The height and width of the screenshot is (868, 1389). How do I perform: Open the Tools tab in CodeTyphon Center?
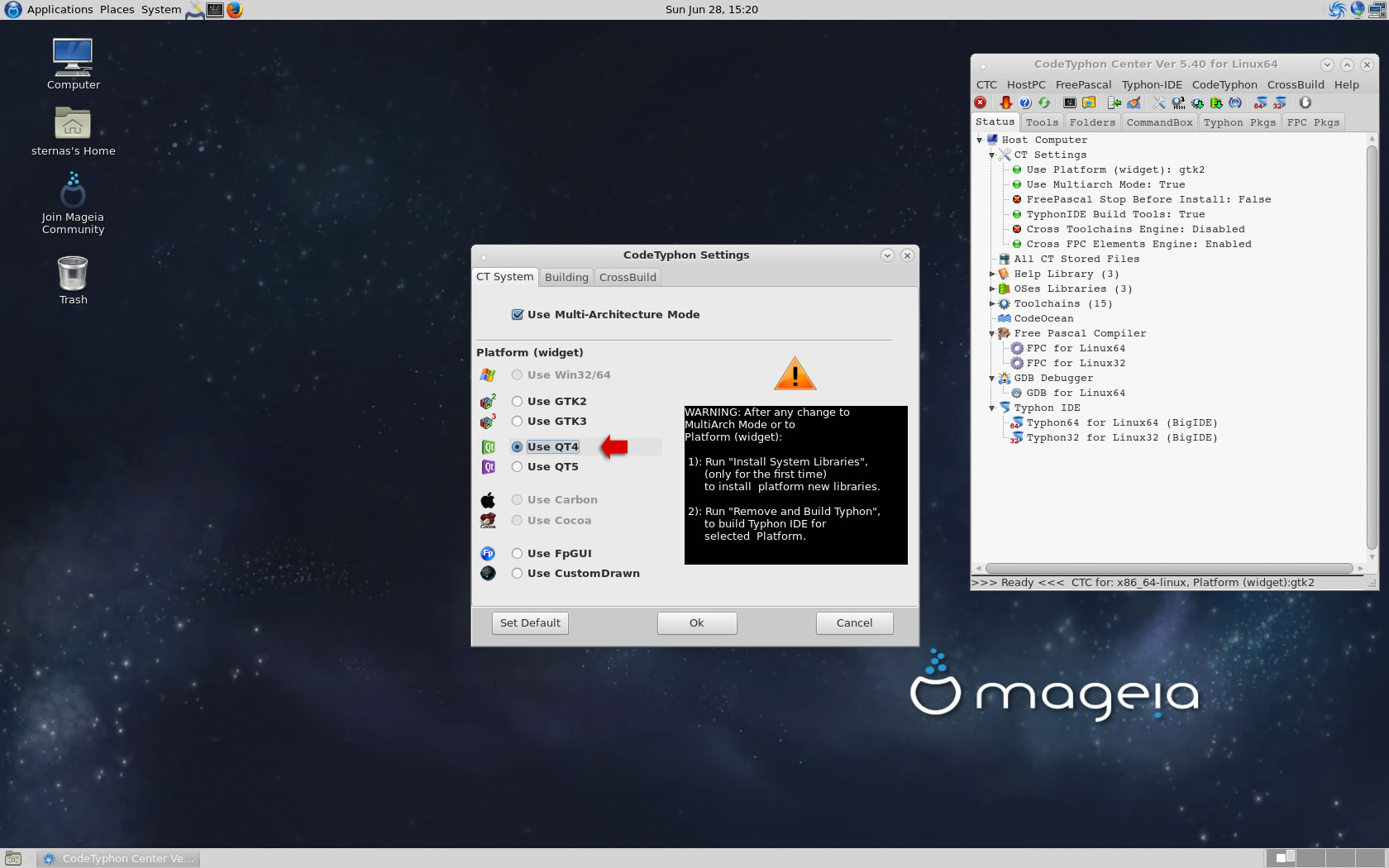point(1042,122)
